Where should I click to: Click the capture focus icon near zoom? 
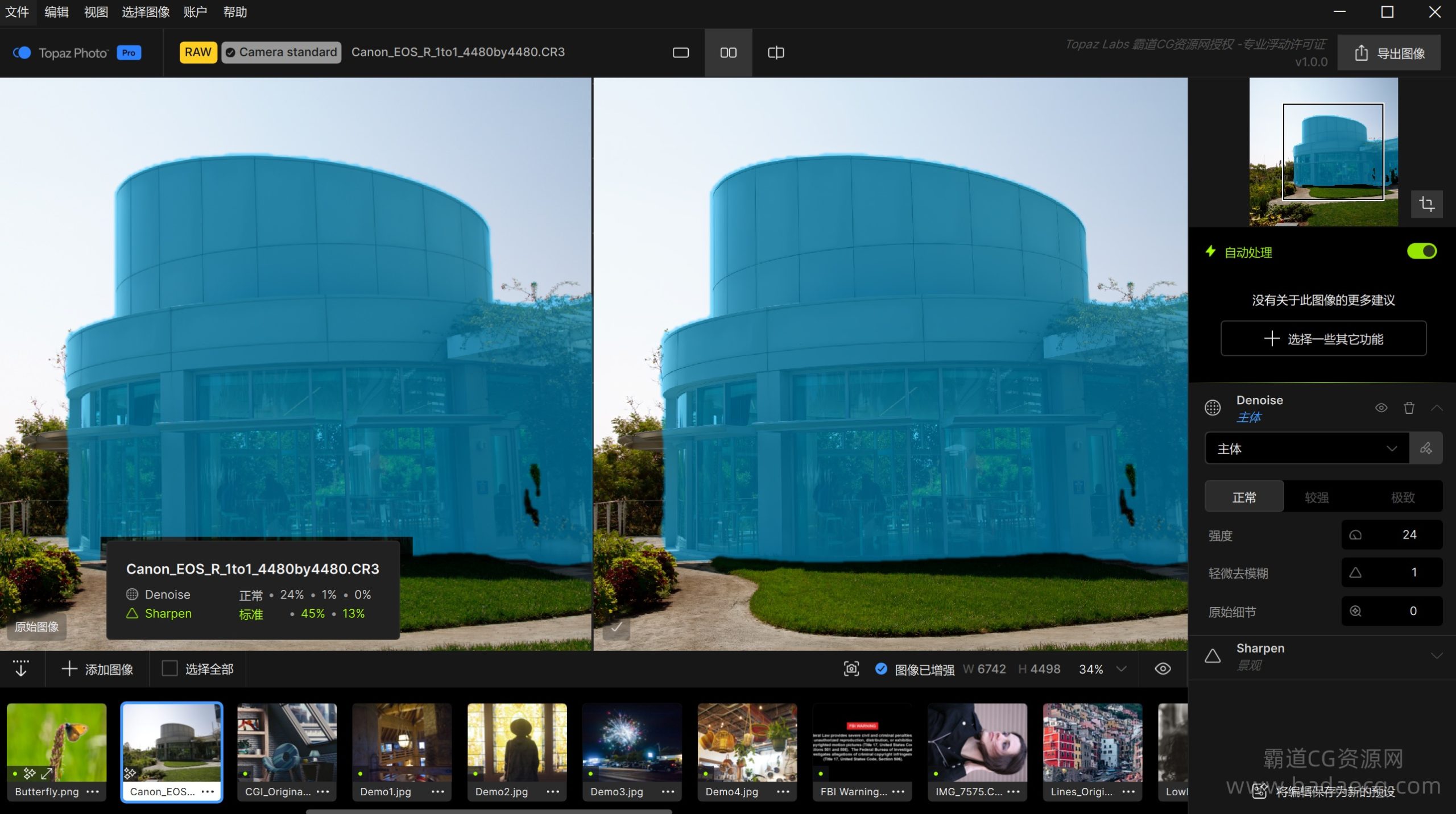851,668
